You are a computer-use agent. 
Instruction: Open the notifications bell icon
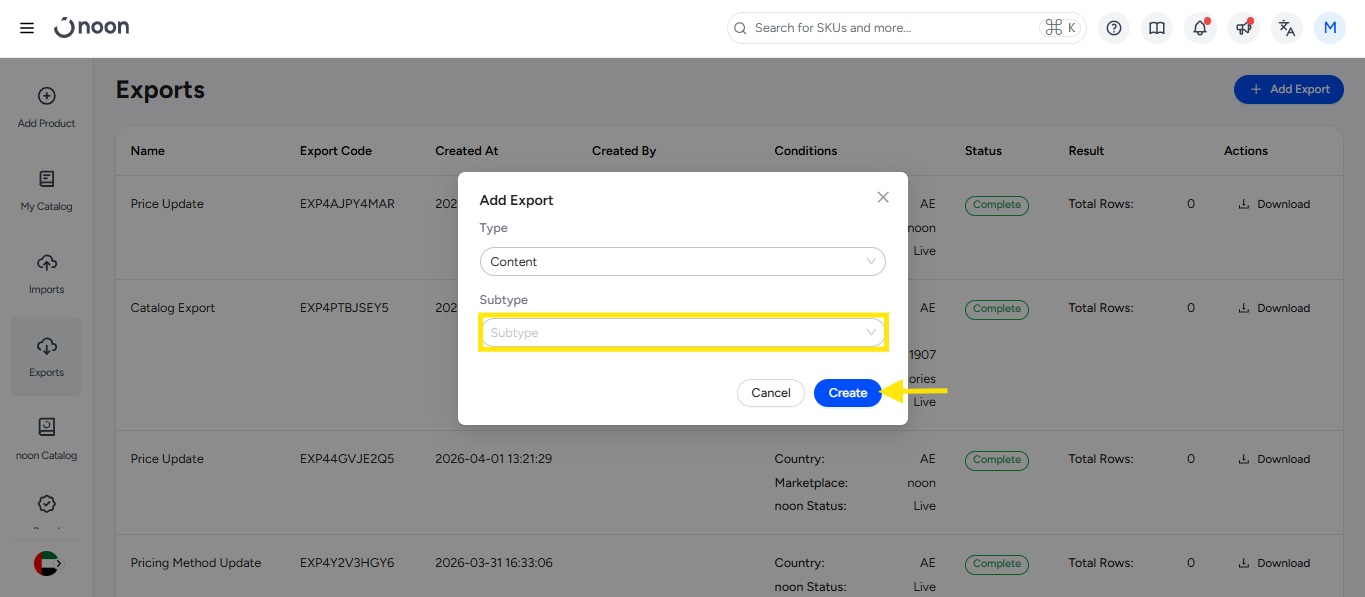(1200, 28)
